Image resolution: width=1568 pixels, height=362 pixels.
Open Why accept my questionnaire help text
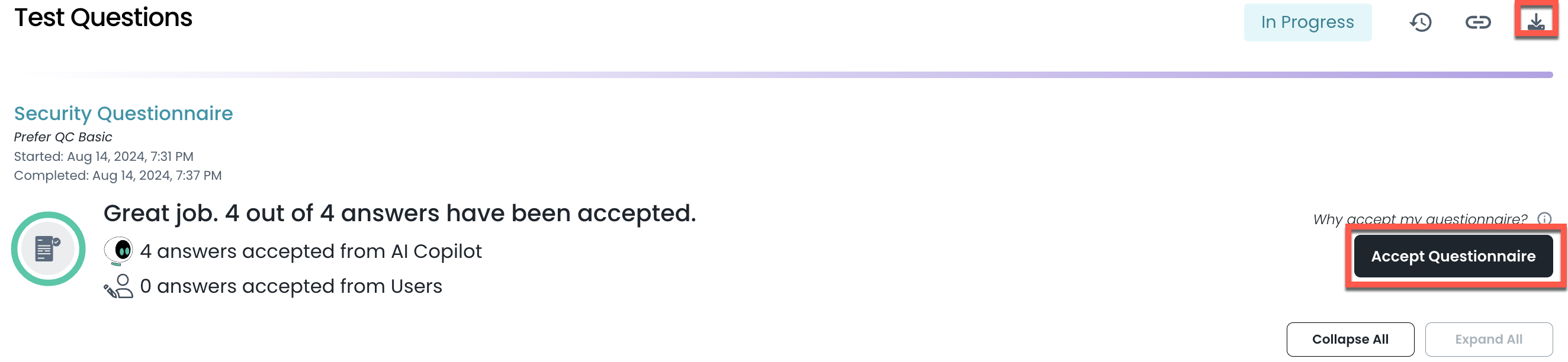pos(1419,219)
